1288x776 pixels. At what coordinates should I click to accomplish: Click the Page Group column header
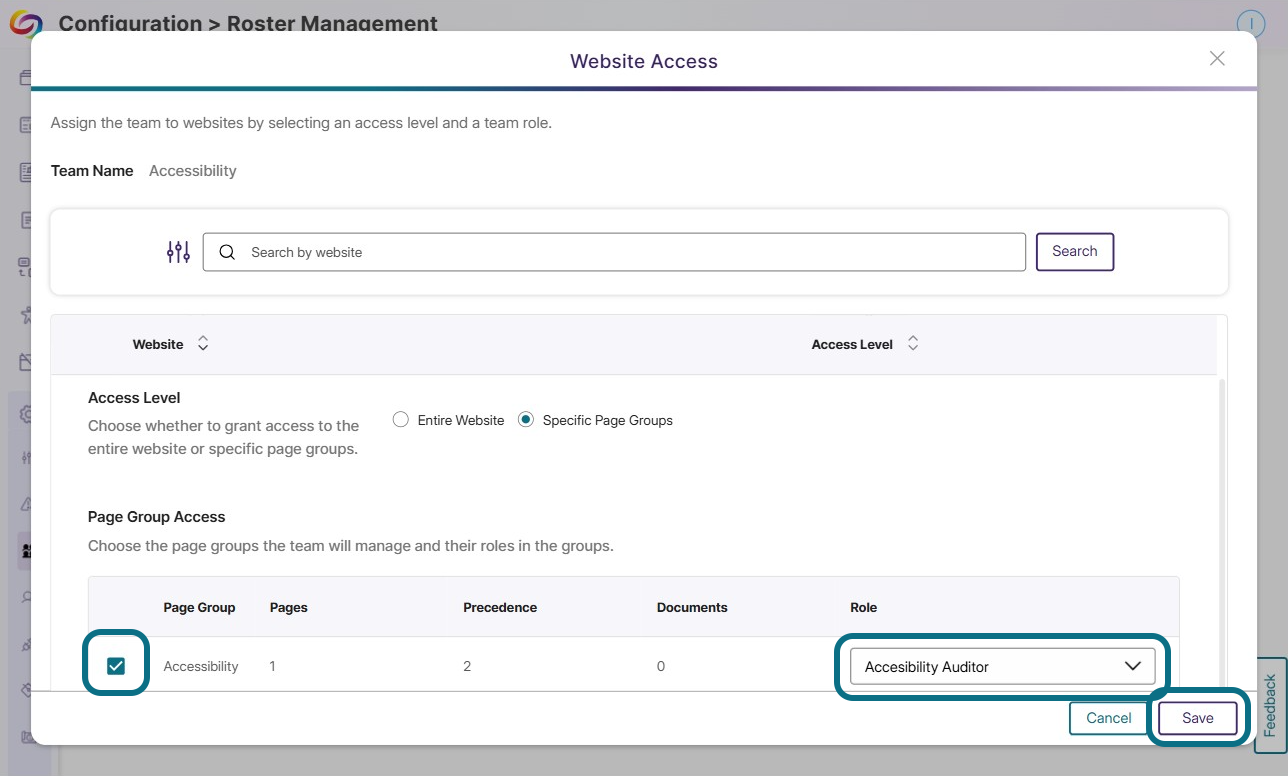point(200,607)
